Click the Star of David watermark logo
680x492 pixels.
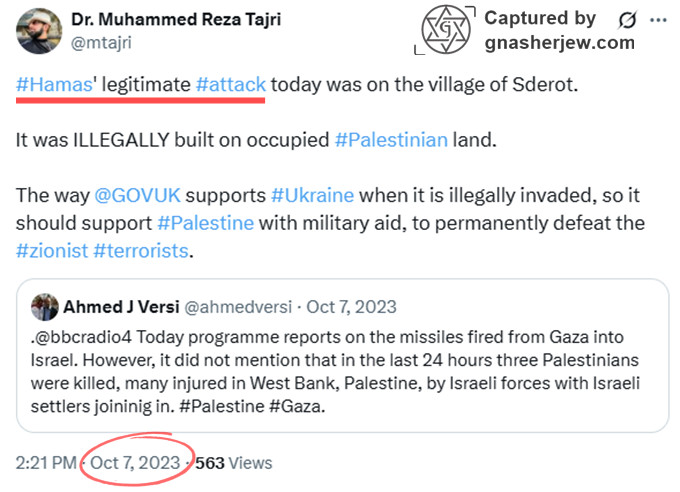coord(441,30)
